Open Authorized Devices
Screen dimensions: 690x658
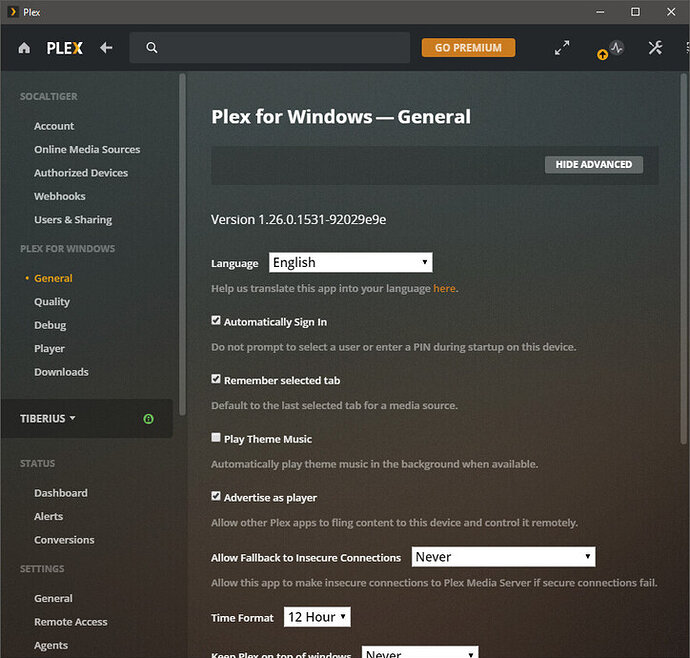pyautogui.click(x=81, y=173)
